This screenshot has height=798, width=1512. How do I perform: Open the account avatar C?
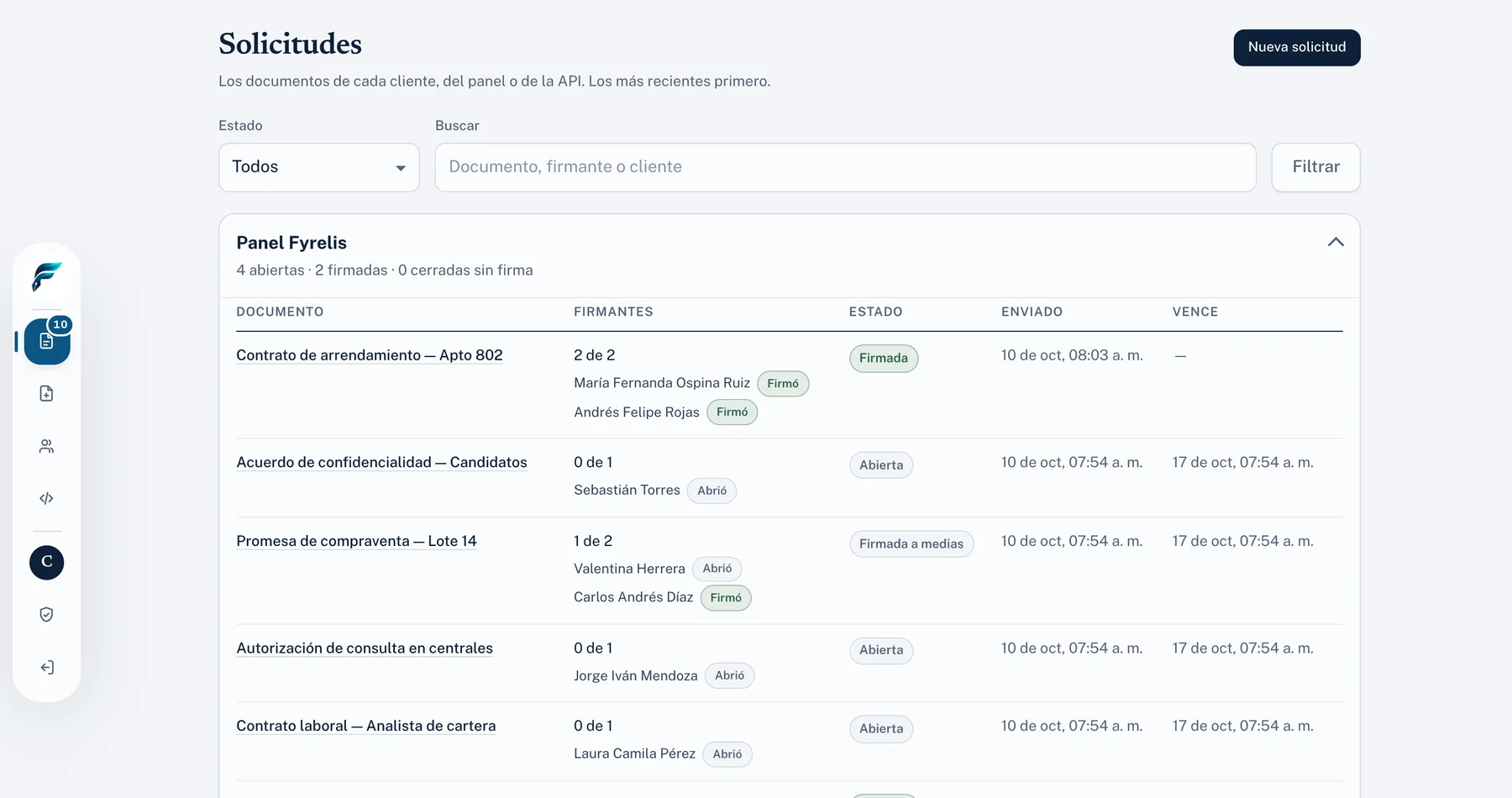click(47, 562)
